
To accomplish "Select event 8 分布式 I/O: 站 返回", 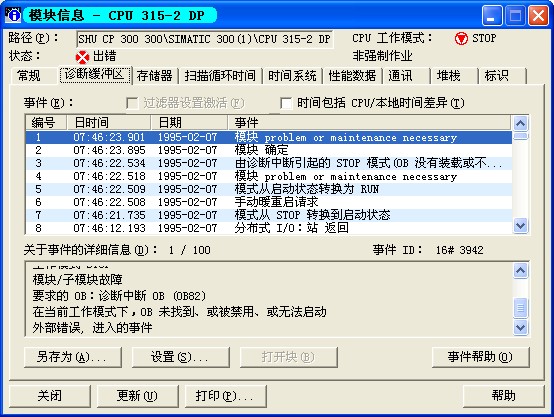I will 269,228.
